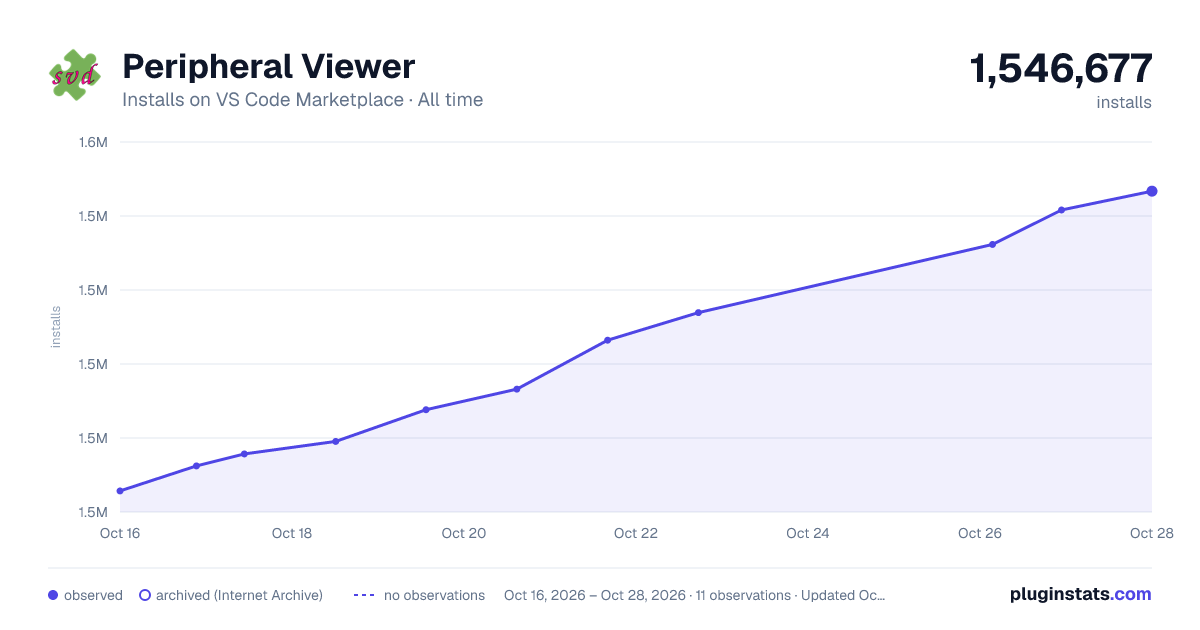Click the 'archived (Internet Archive)' legend label
Image resolution: width=1200 pixels, height=630 pixels.
pyautogui.click(x=239, y=595)
